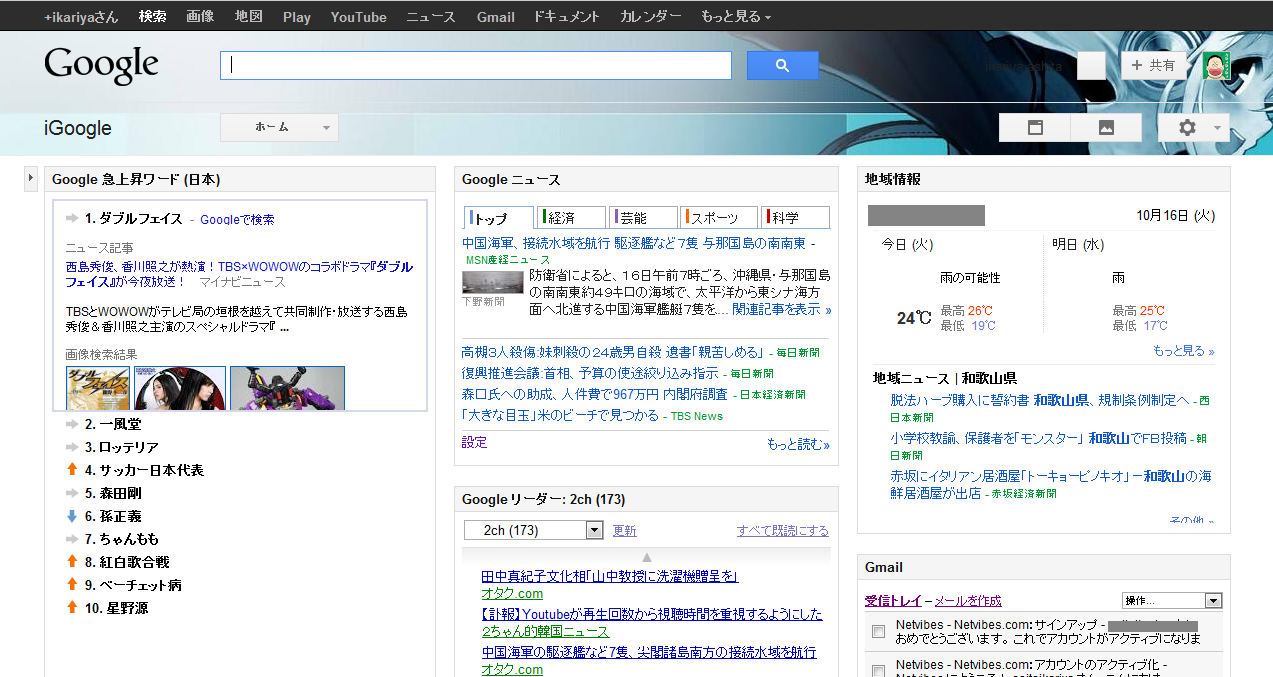Image resolution: width=1273 pixels, height=677 pixels.
Task: Click the blue magnifying glass search button
Action: (782, 66)
